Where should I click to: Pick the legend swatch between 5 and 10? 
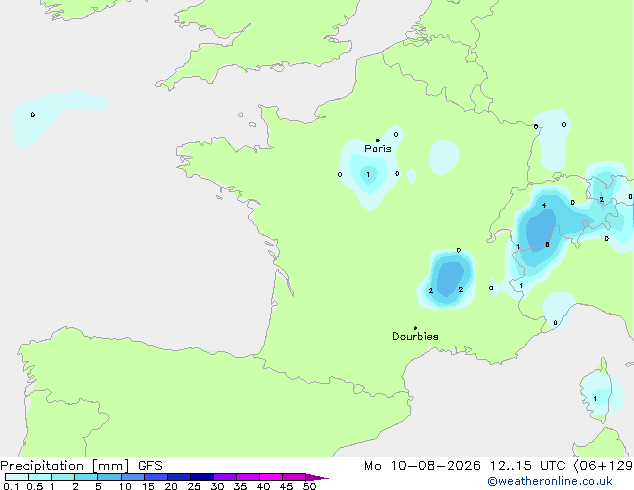(109, 477)
